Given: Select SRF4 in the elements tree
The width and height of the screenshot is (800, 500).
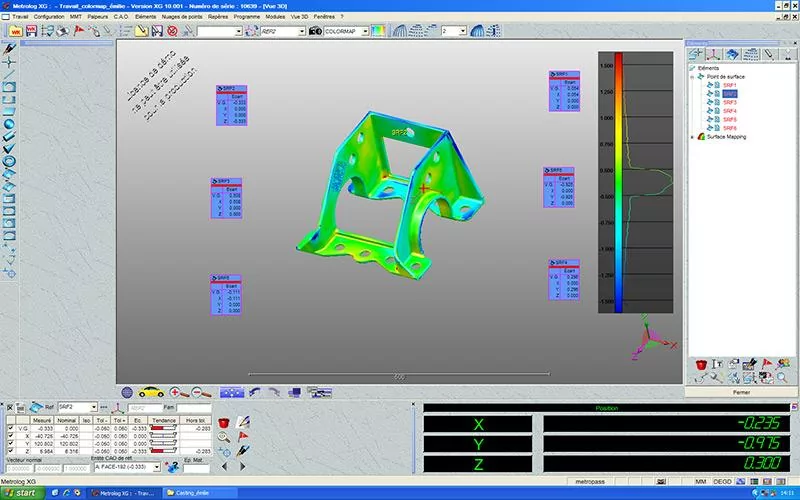Looking at the screenshot, I should pyautogui.click(x=729, y=111).
